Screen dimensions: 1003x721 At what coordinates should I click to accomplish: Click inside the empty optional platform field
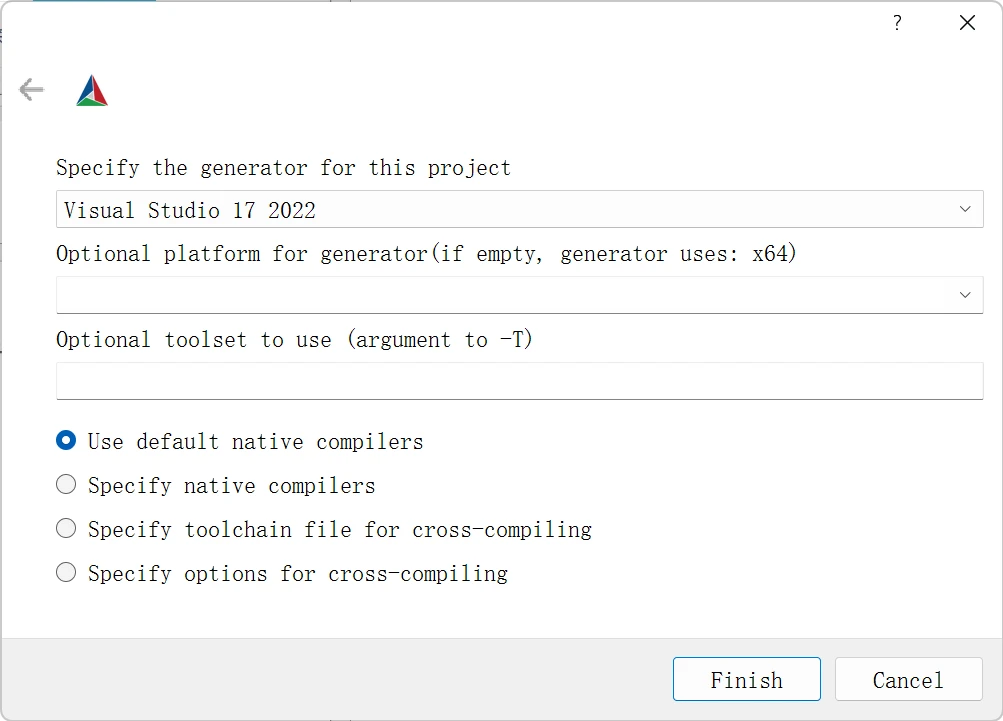(500, 295)
